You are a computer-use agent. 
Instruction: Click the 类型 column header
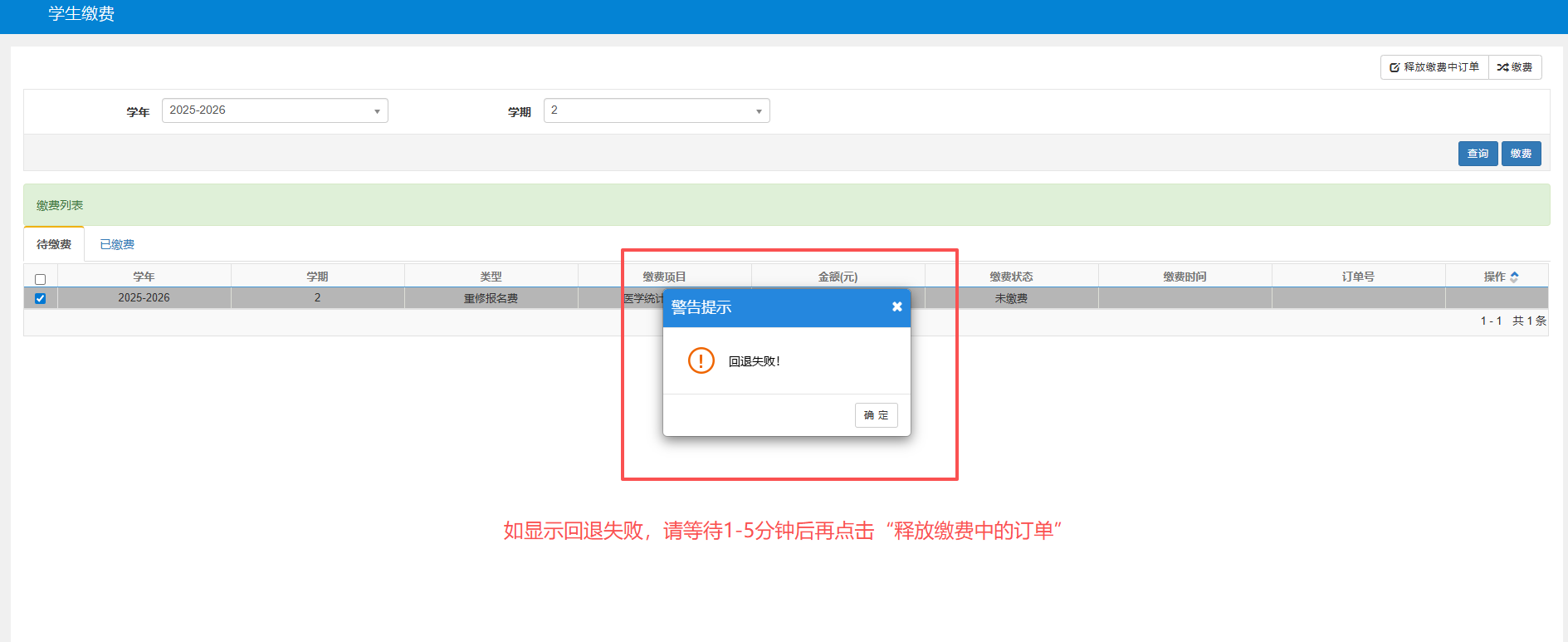pos(491,277)
